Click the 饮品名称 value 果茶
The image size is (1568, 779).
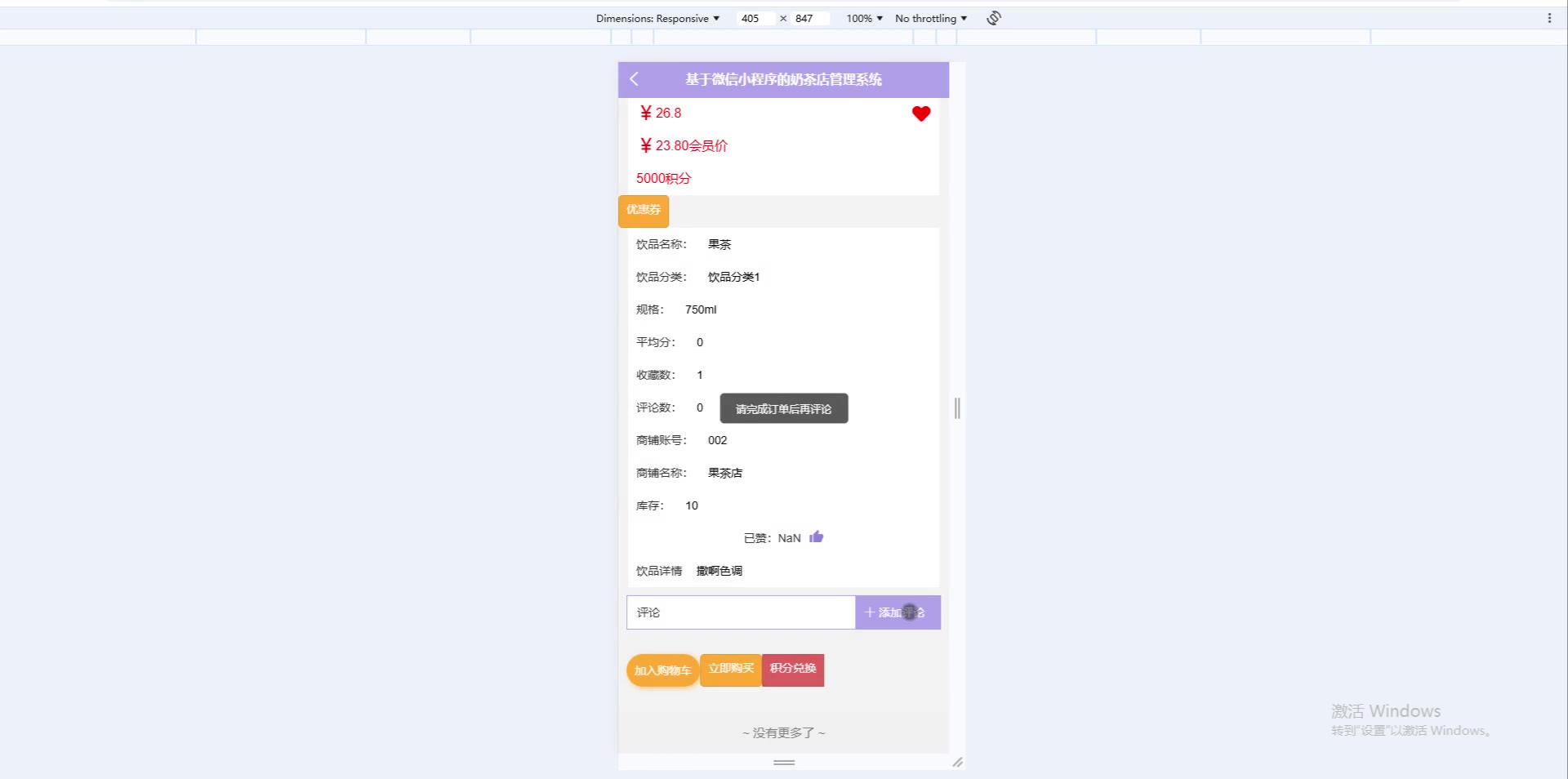[x=719, y=244]
